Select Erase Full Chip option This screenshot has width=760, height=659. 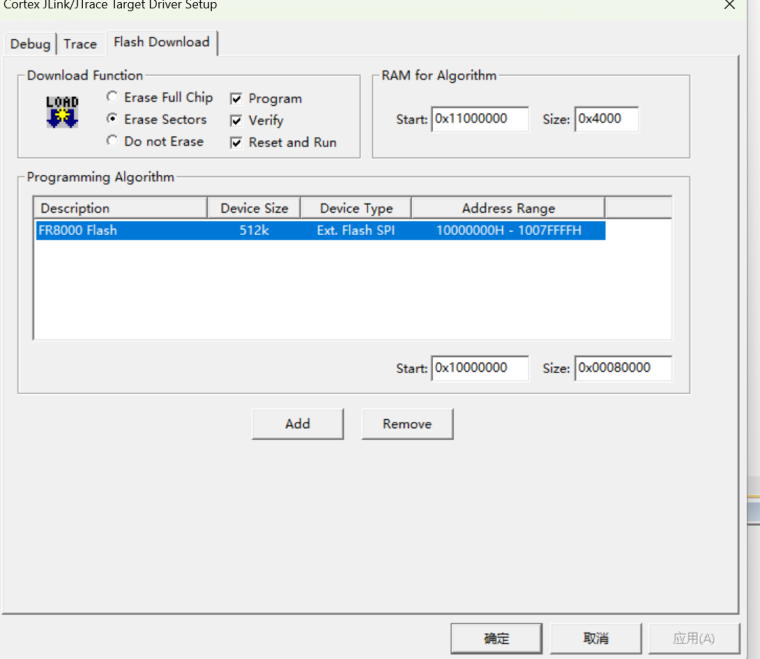click(112, 97)
